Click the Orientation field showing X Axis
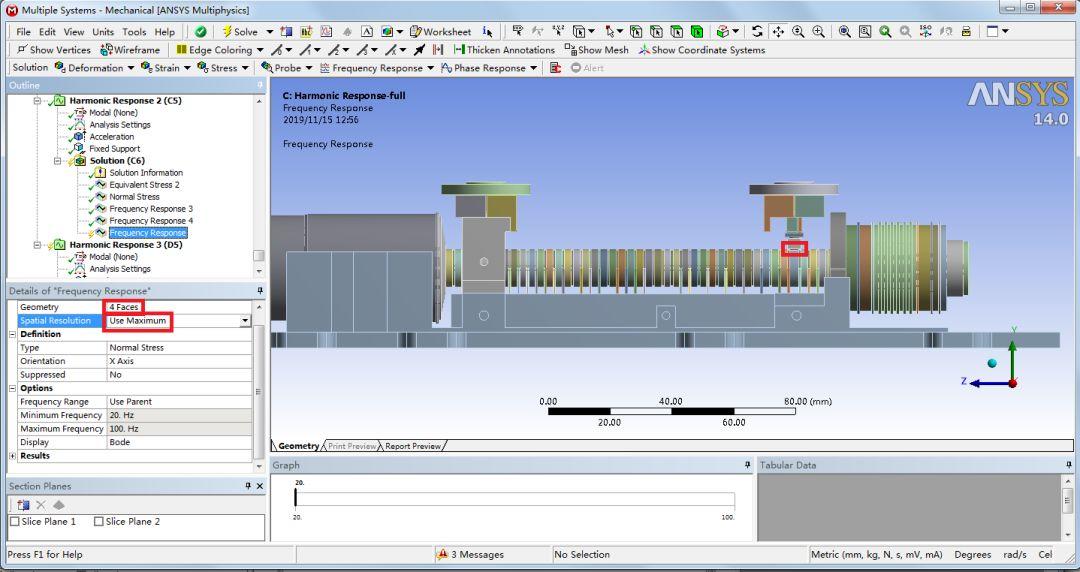Viewport: 1080px width, 572px height. [179, 361]
